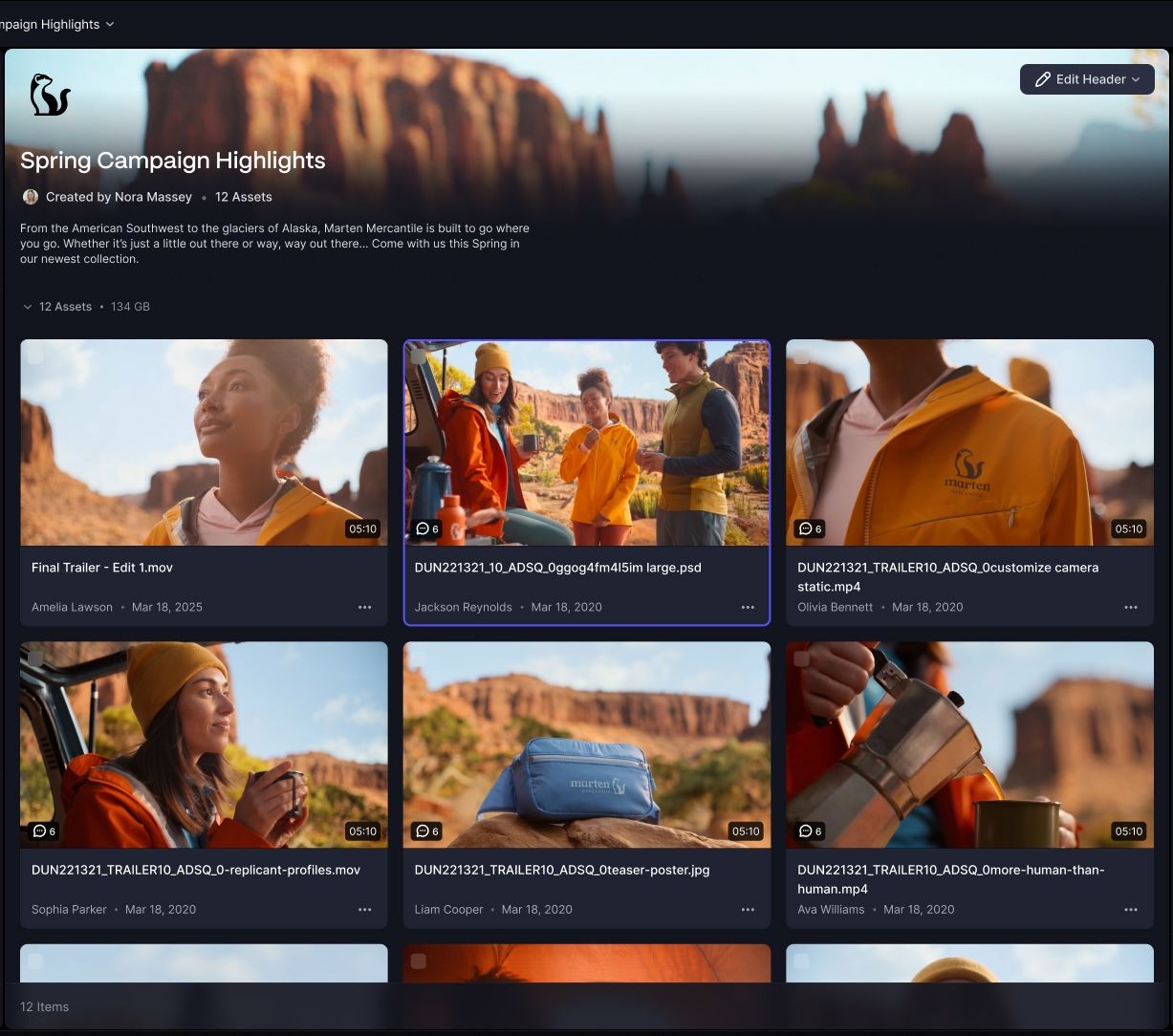Click the 134 GB size label
The image size is (1173, 1036).
130,307
